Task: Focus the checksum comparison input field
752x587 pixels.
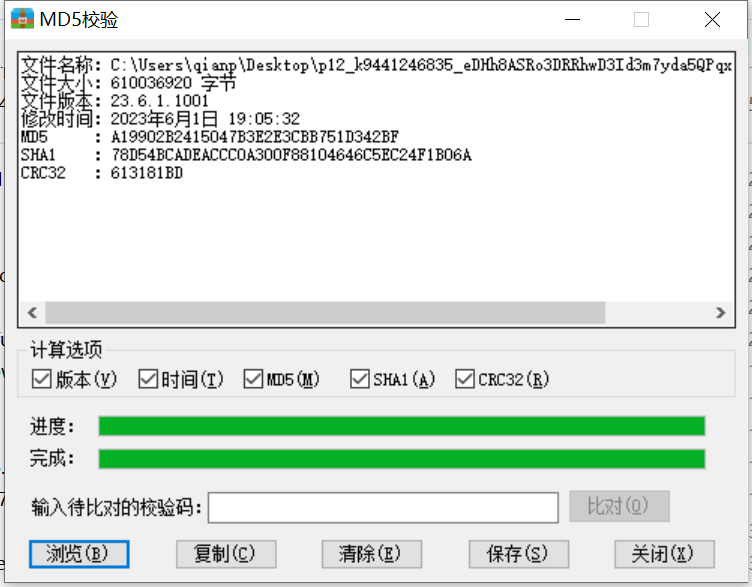Action: point(383,507)
